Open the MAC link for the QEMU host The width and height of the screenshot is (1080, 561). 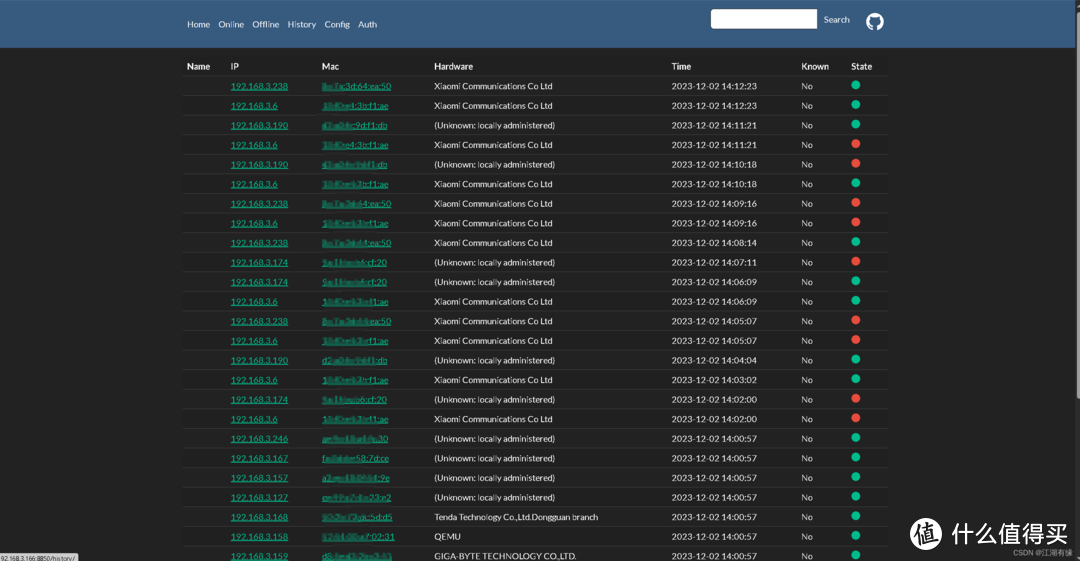358,536
